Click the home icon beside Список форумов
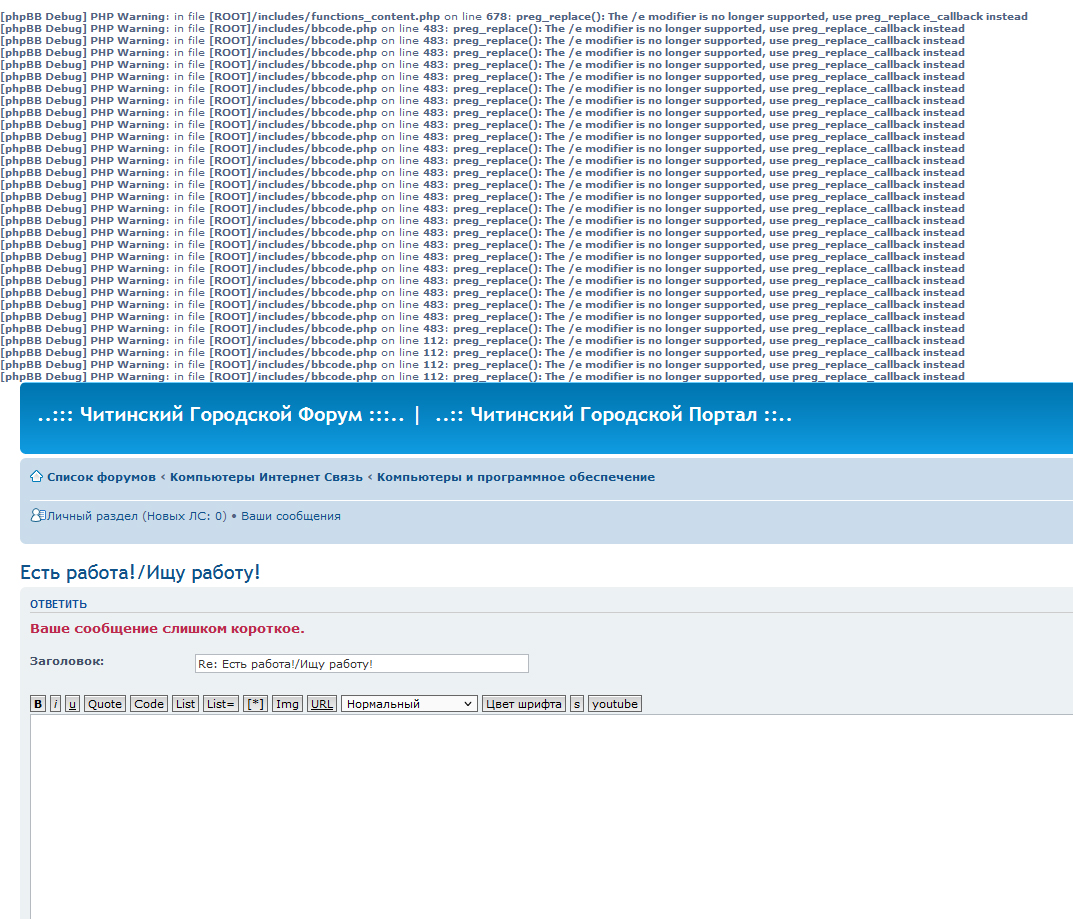Image resolution: width=1073 pixels, height=919 pixels. point(36,477)
